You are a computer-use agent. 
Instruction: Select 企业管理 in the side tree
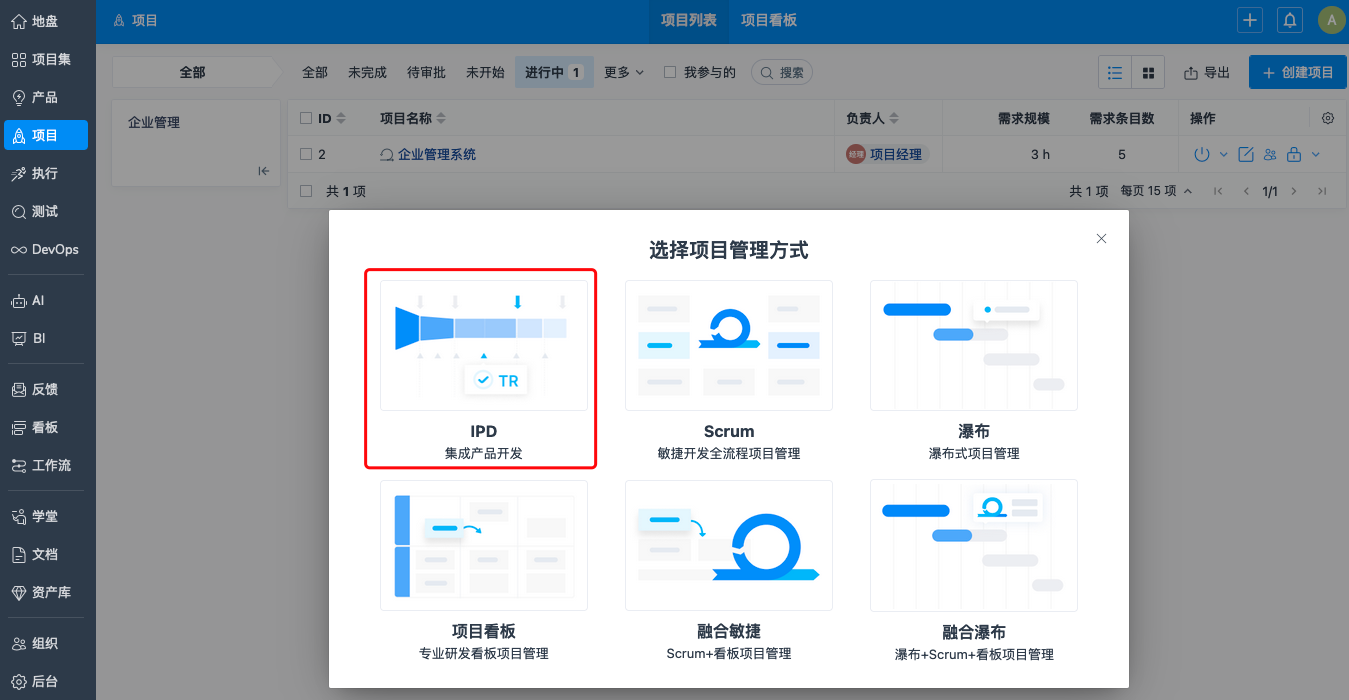[154, 122]
